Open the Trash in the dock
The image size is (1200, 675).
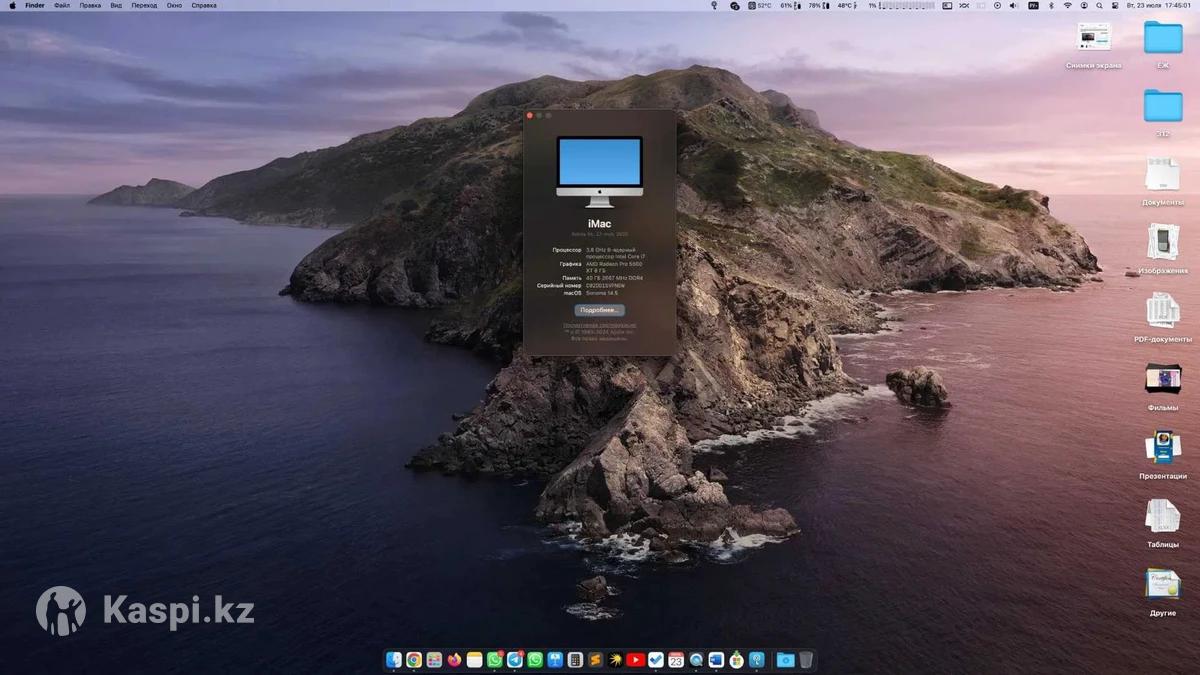[806, 660]
